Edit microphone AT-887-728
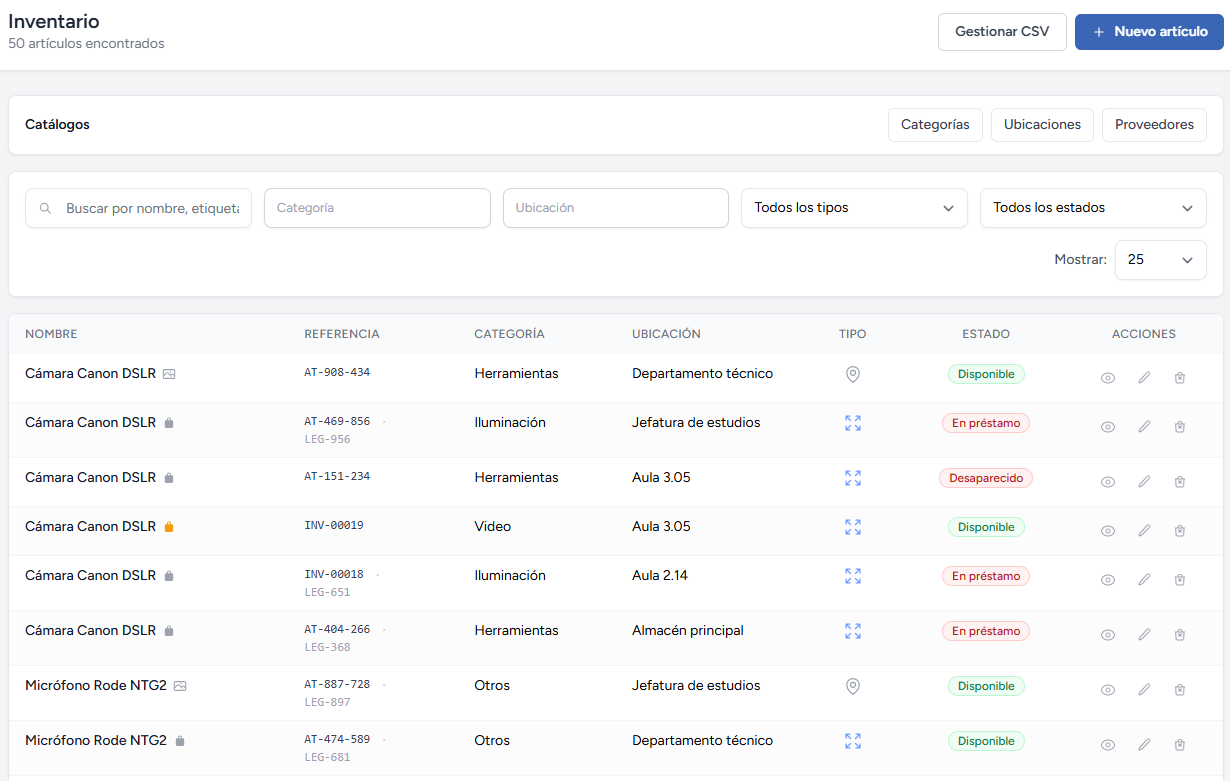1230x781 pixels. click(1144, 690)
